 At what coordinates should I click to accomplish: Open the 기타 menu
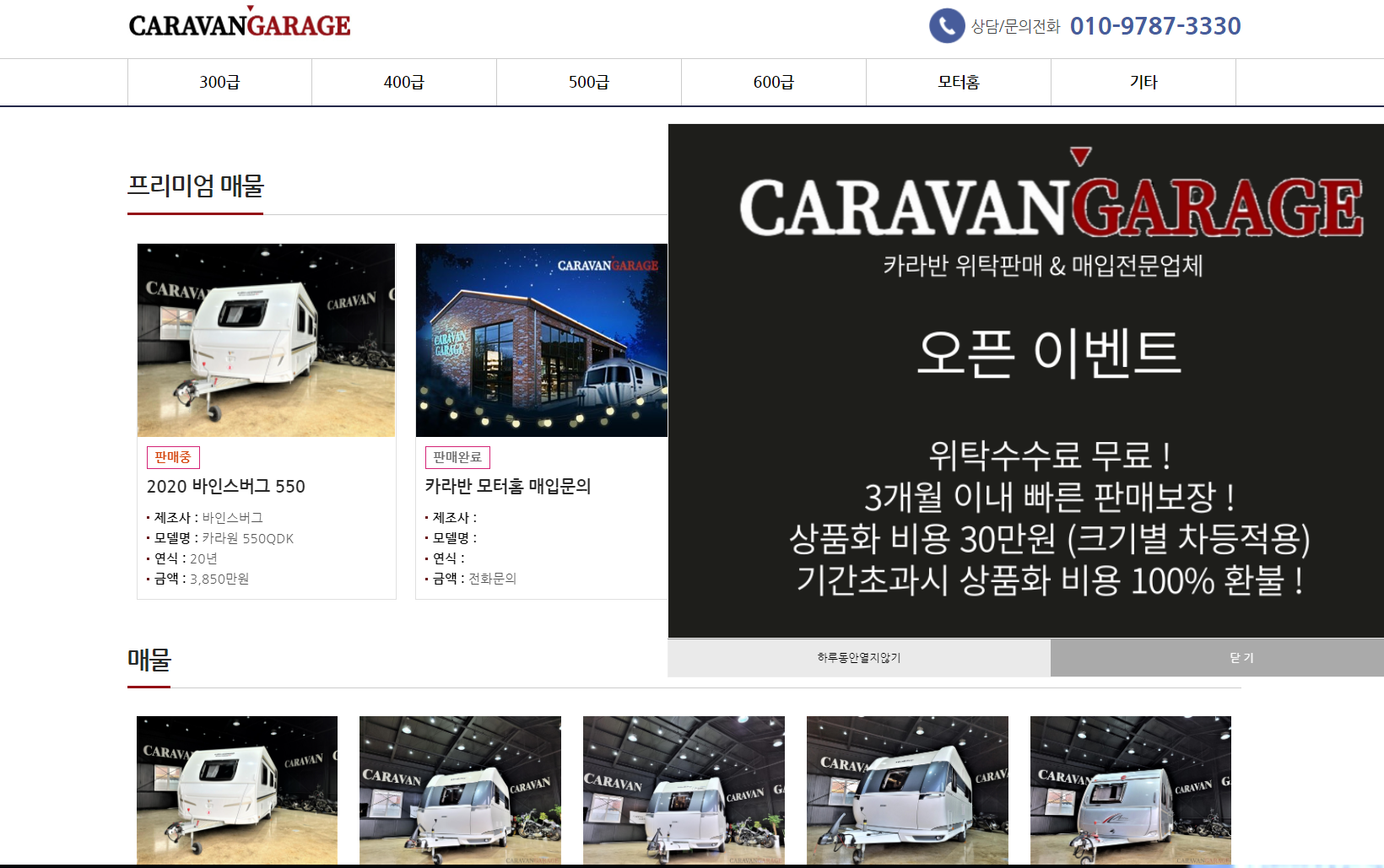(1143, 82)
